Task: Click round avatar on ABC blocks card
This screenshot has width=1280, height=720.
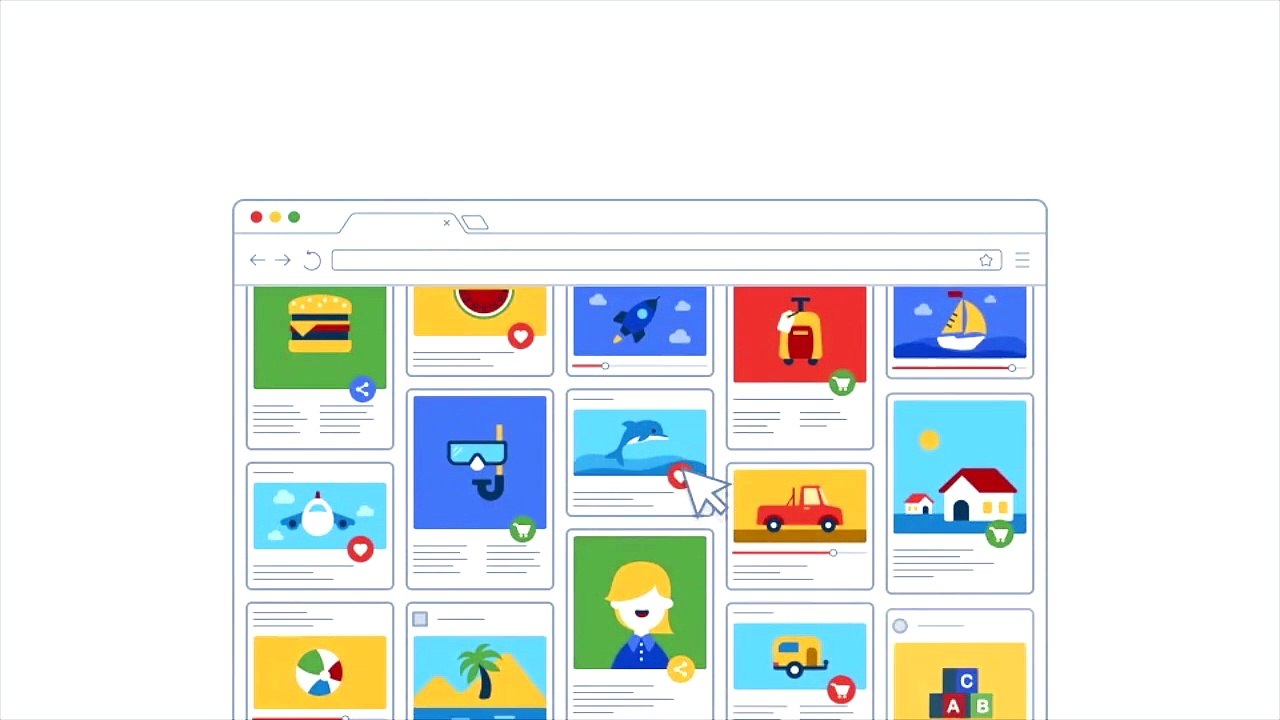Action: (900, 626)
